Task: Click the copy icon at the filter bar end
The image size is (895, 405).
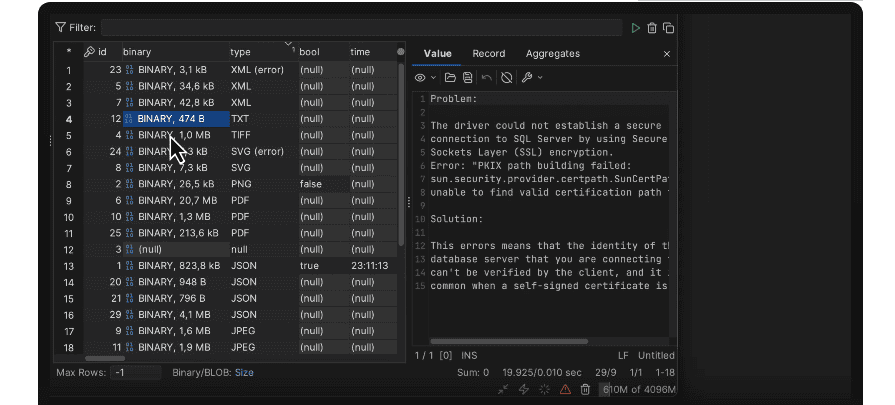Action: pos(668,28)
